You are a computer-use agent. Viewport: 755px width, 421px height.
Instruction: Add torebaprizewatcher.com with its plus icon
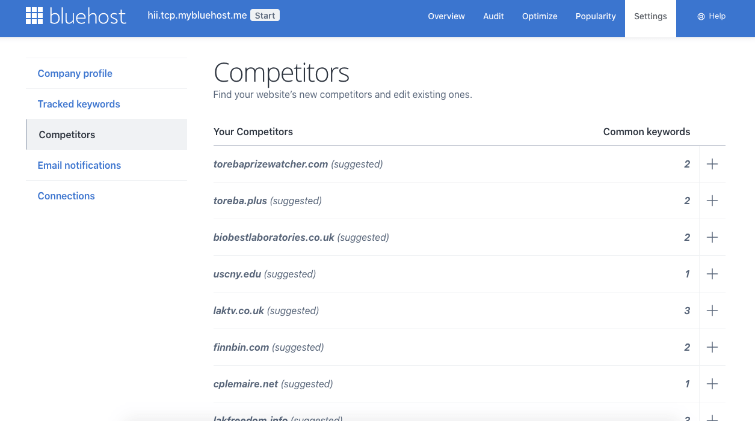712,164
